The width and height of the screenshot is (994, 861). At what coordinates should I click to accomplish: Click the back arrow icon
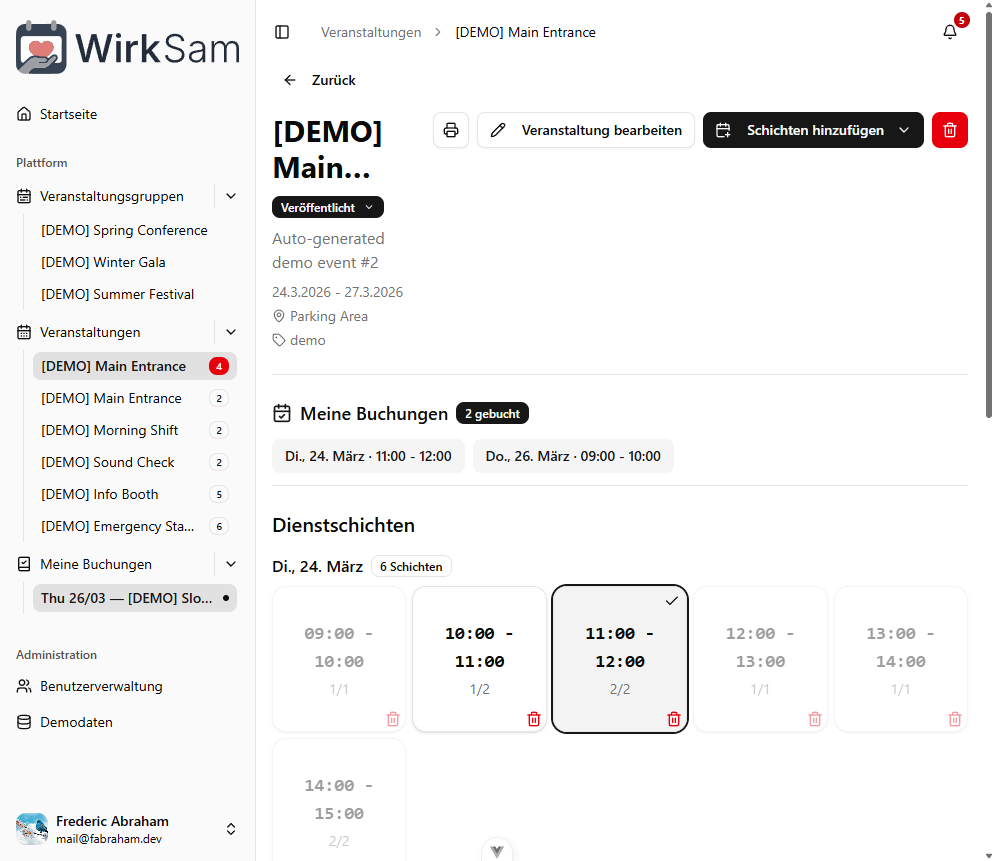pos(290,80)
